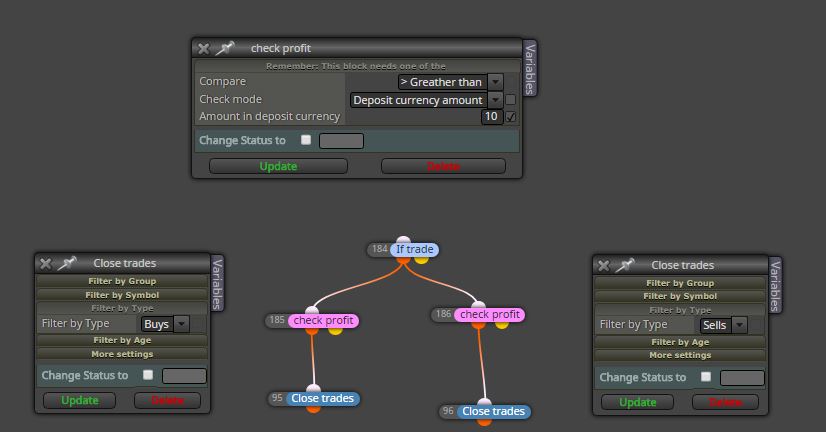Toggle checkbox beside amount value 10
Image resolution: width=826 pixels, height=432 pixels.
pos(510,117)
